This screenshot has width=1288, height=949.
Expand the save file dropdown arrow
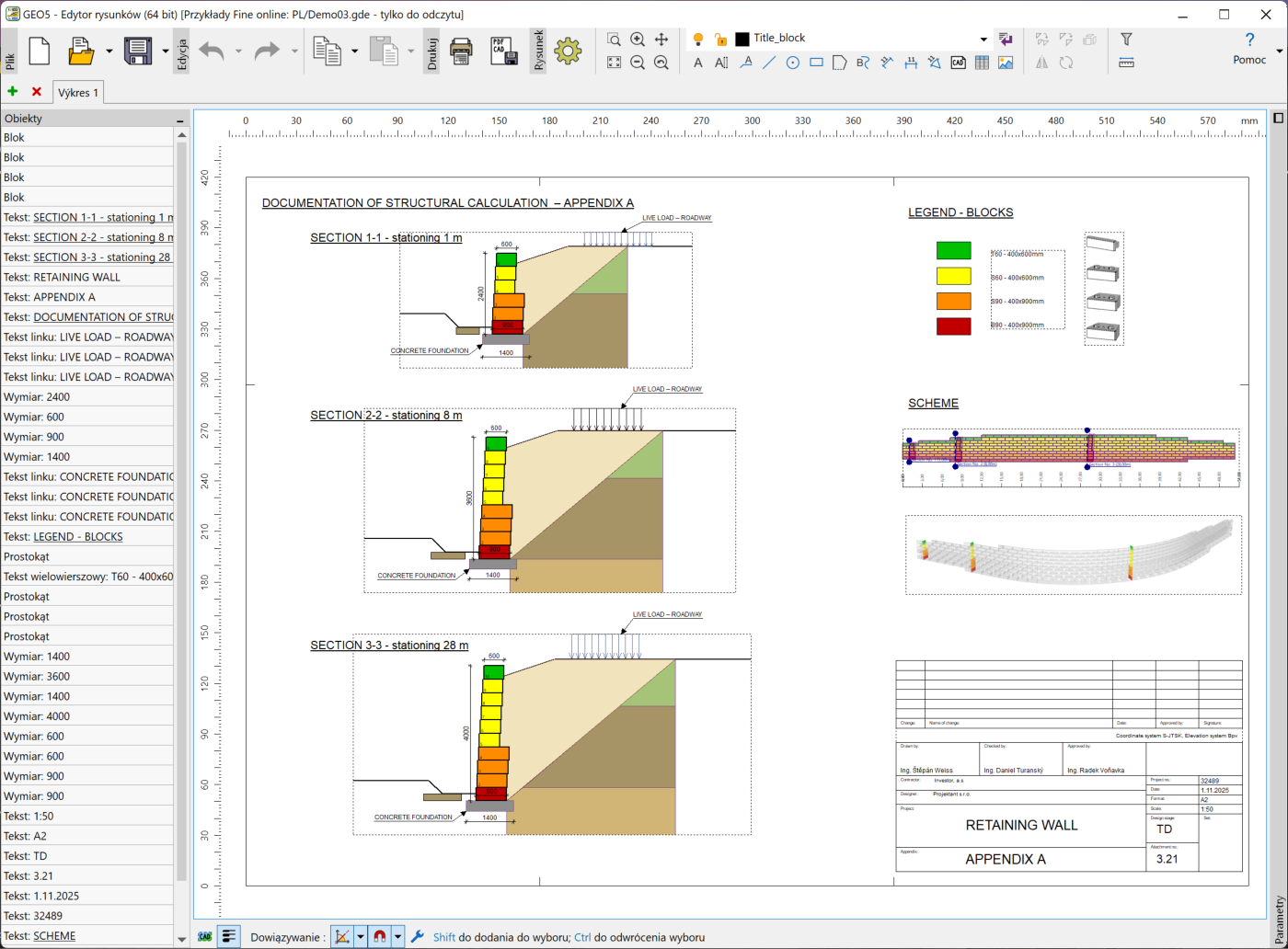(x=165, y=51)
